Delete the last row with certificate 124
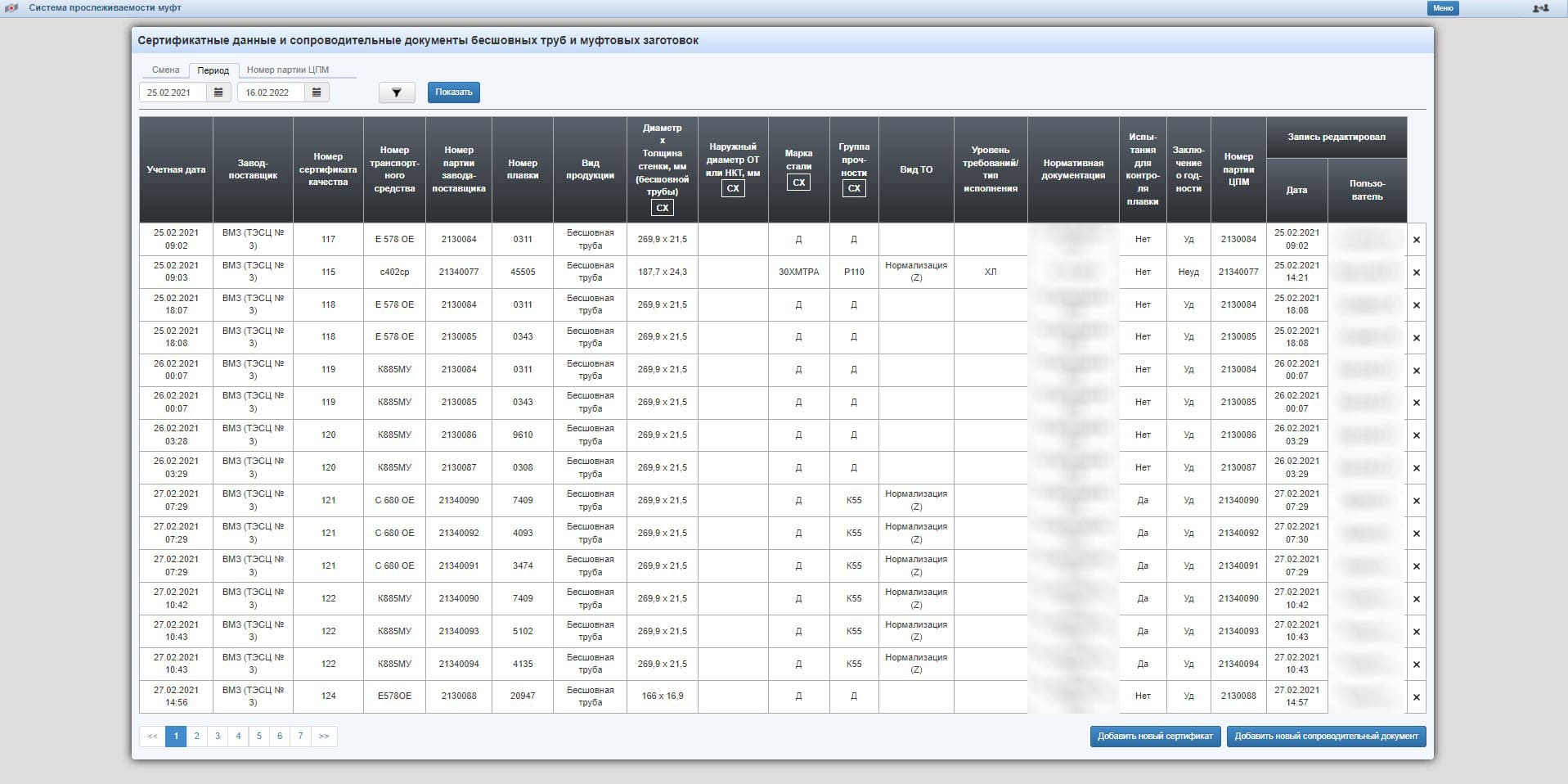 pos(1416,697)
